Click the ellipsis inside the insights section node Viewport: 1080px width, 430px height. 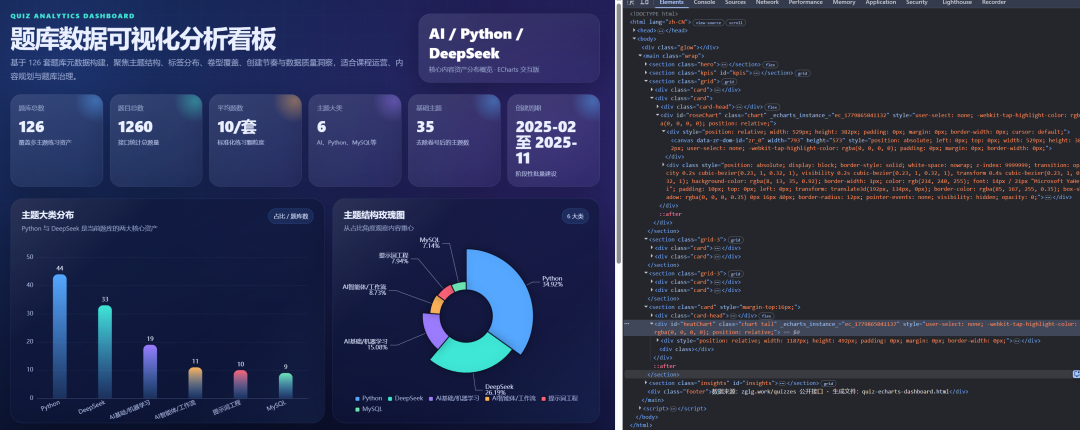coord(780,382)
